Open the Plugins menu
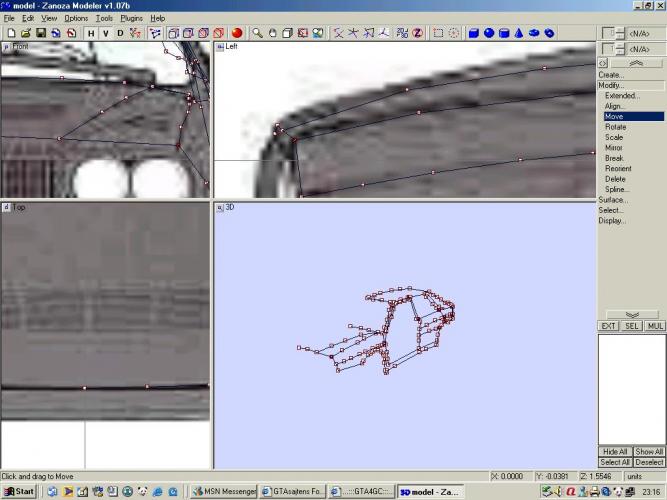The width and height of the screenshot is (667, 500). [x=131, y=18]
